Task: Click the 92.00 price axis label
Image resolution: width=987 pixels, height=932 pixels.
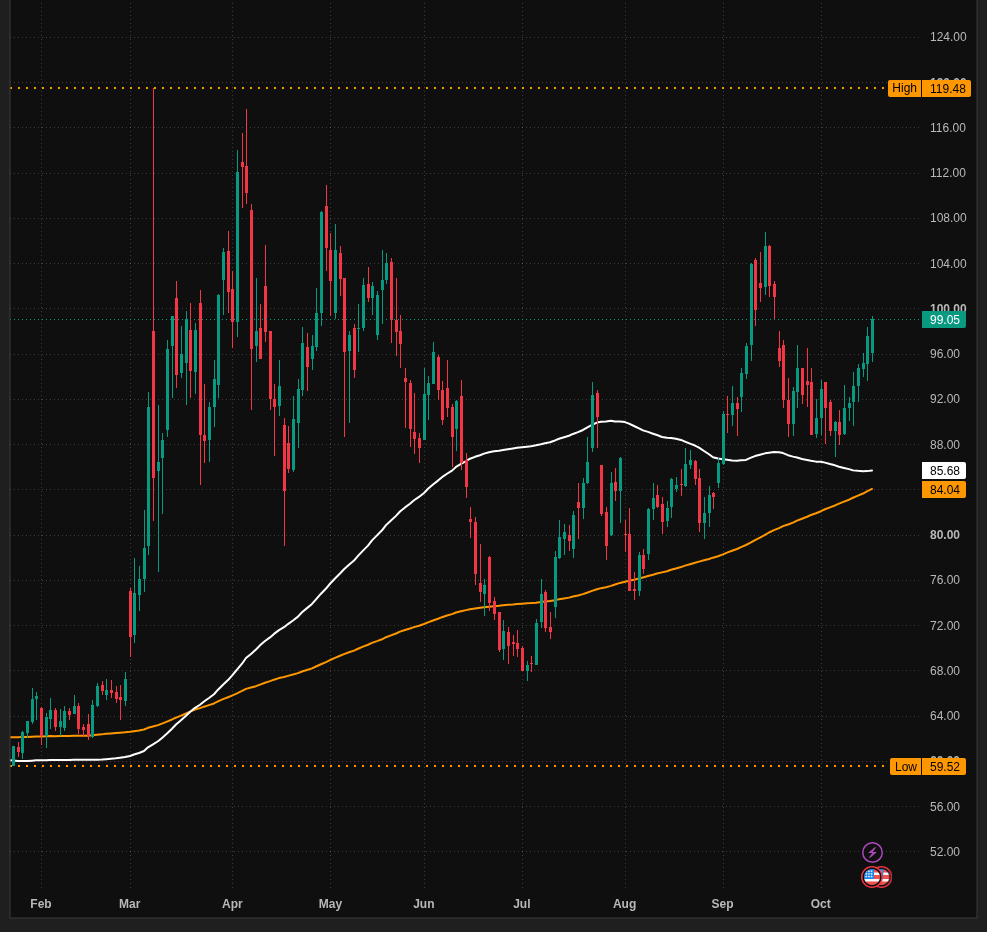Action: tap(945, 399)
